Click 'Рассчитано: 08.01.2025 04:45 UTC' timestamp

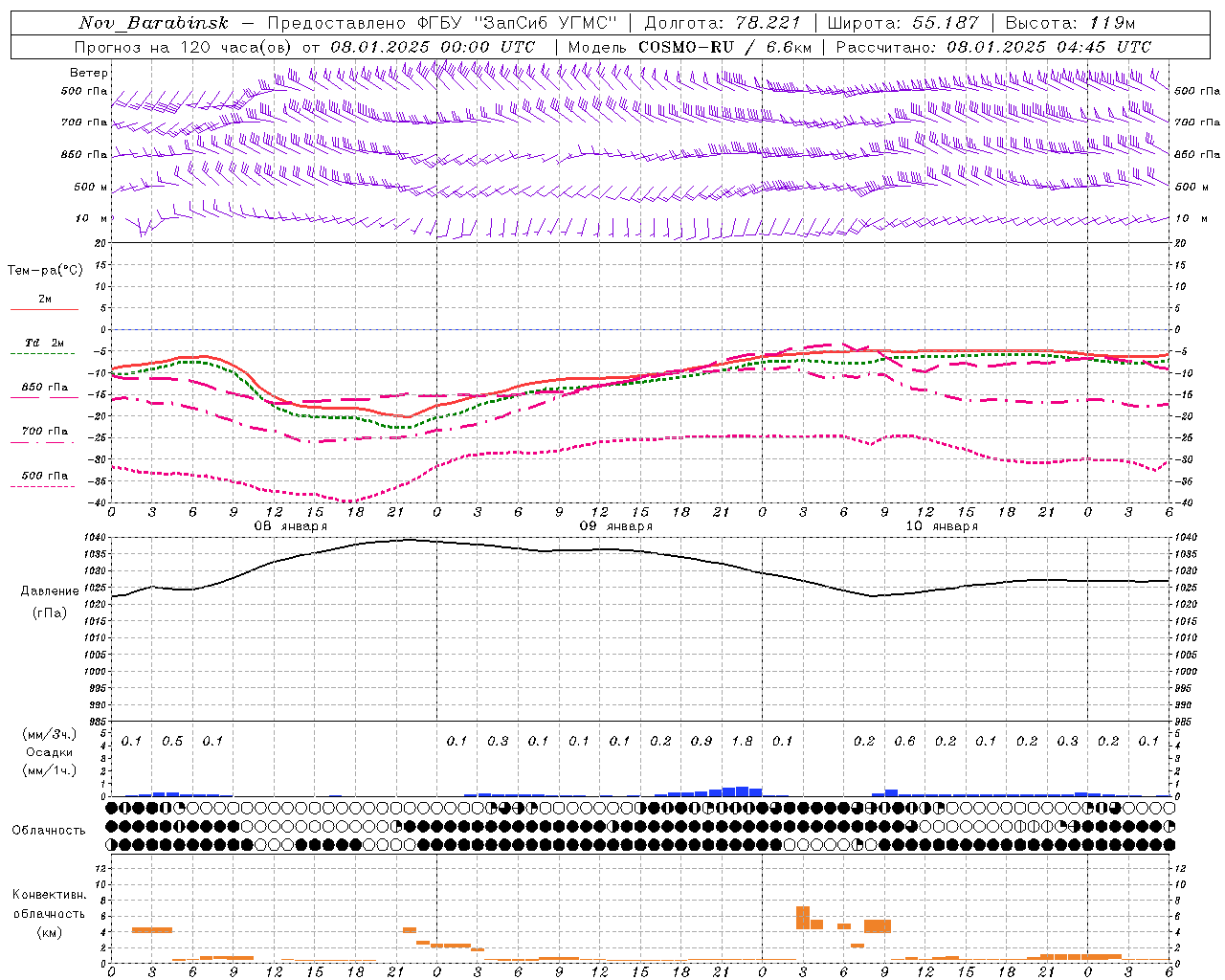[x=993, y=47]
